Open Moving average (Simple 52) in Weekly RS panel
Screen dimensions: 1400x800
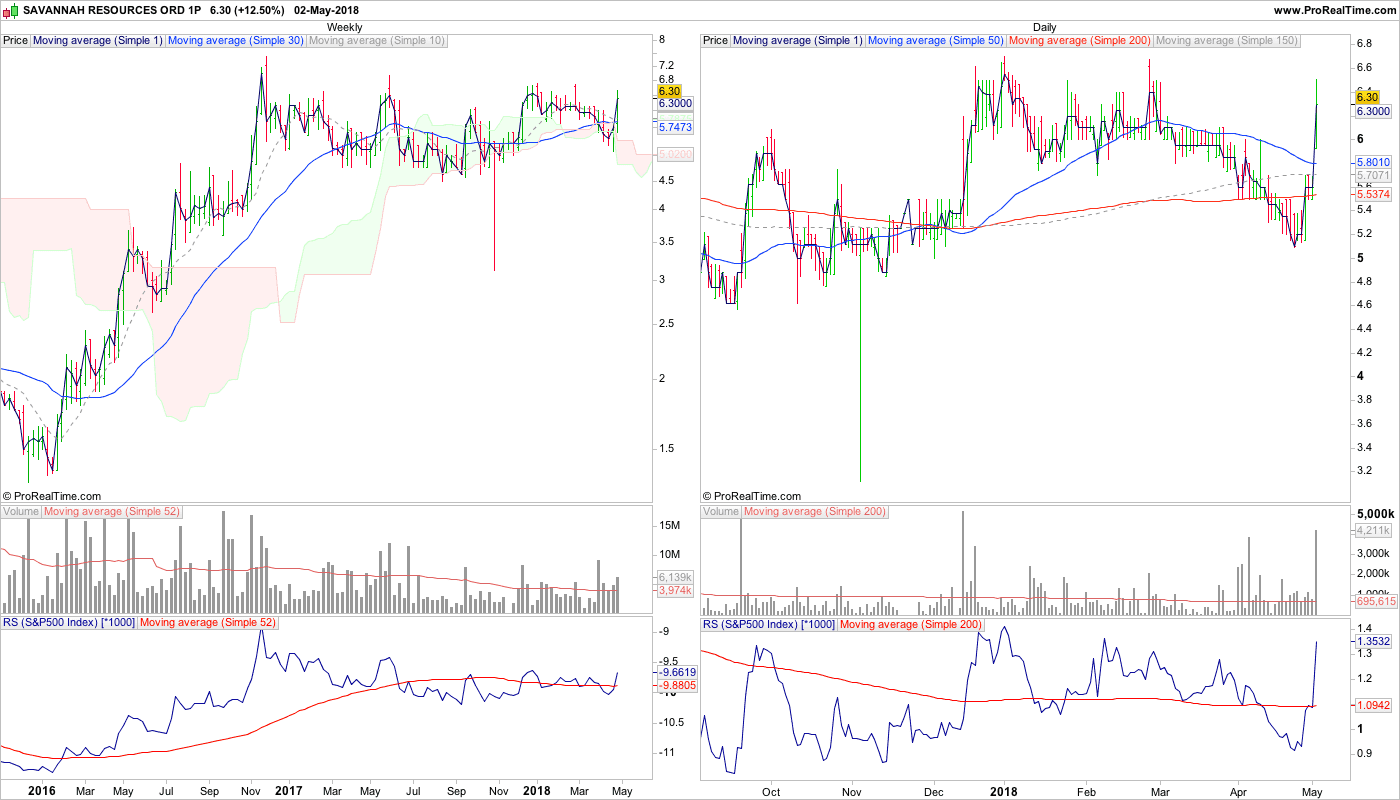pyautogui.click(x=207, y=623)
